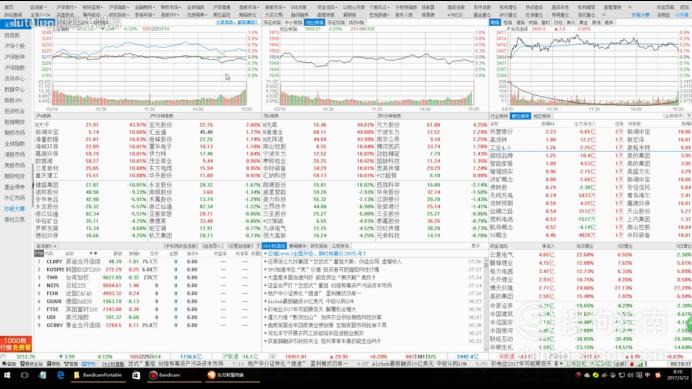
Task: Select the CL00Y 原油当月连续 row
Action: [x=147, y=261]
